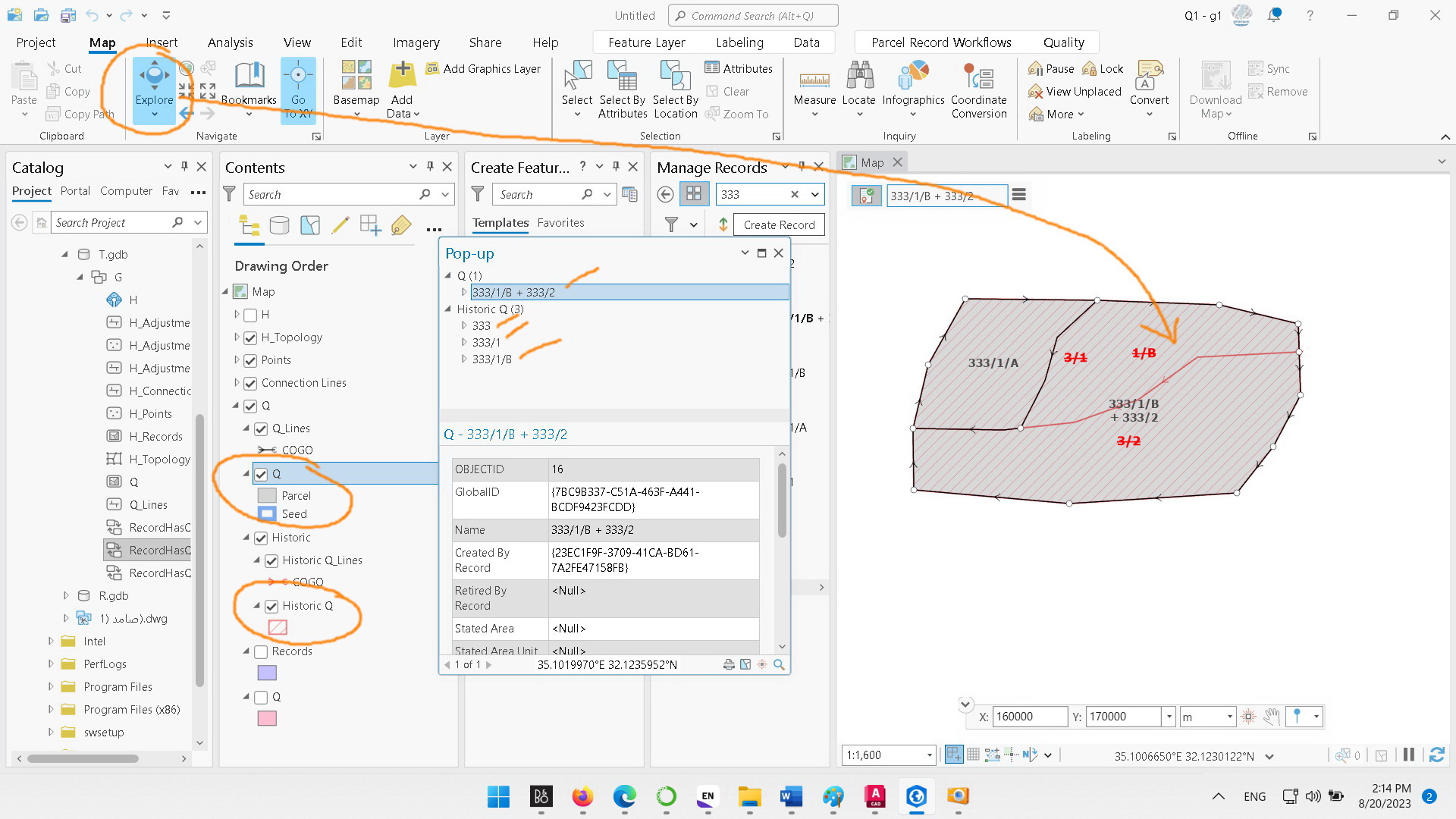Click the pink Q symbol swatch
This screenshot has width=1456, height=819.
coord(267,718)
